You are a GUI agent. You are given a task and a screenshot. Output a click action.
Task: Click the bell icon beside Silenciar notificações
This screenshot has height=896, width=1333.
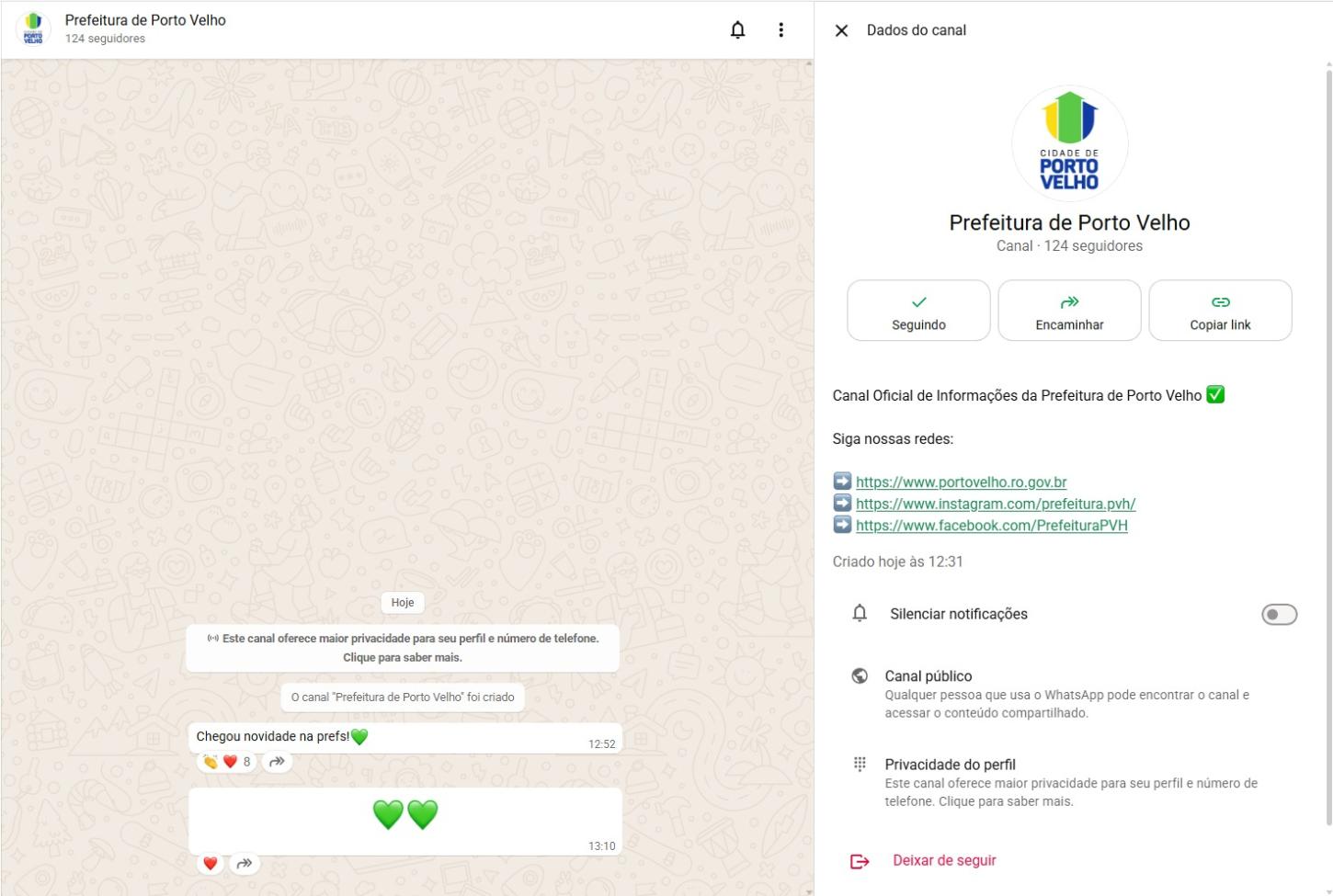[860, 613]
